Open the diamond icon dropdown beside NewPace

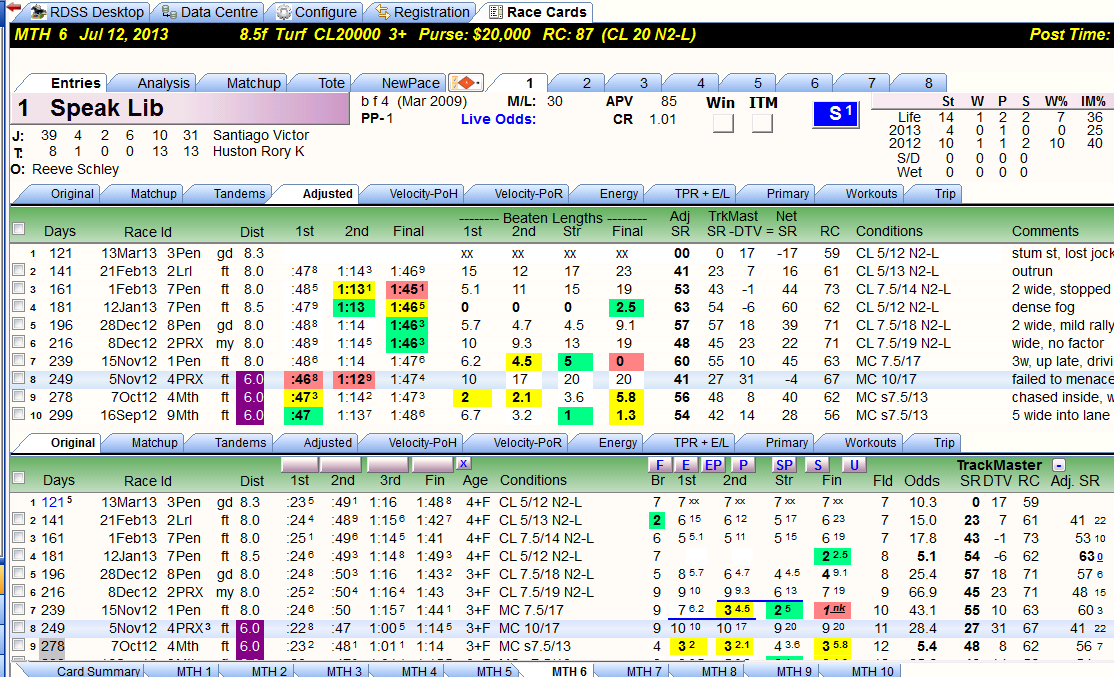point(466,83)
